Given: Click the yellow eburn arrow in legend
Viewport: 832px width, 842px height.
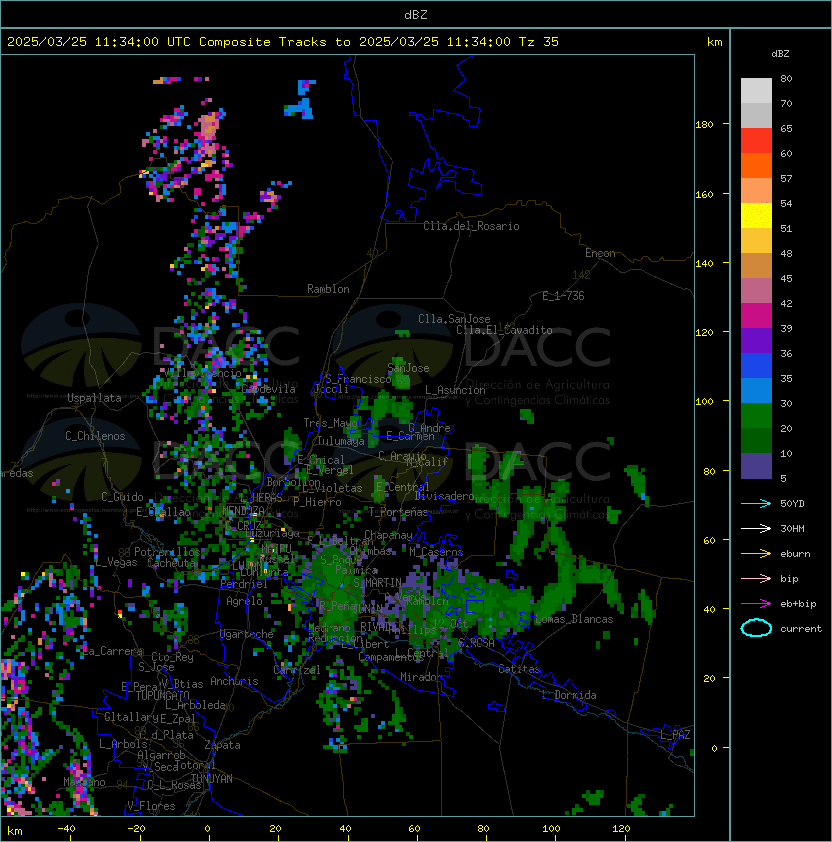Looking at the screenshot, I should coord(756,554).
